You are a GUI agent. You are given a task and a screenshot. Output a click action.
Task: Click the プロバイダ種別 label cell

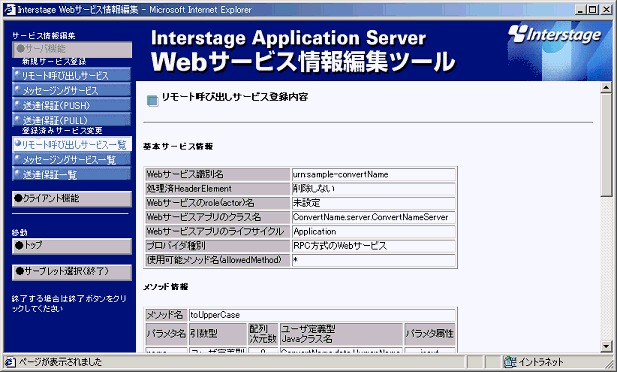coord(218,246)
